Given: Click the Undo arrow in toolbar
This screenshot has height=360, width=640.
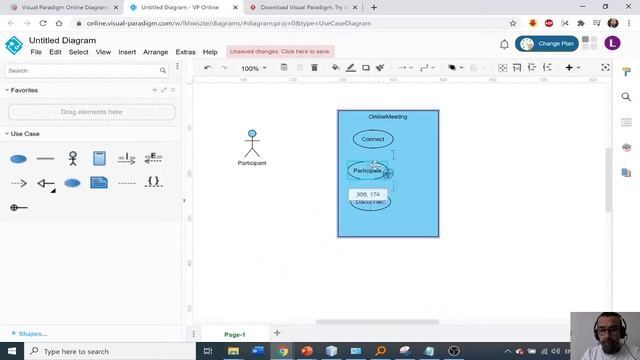Looking at the screenshot, I should pyautogui.click(x=208, y=68).
